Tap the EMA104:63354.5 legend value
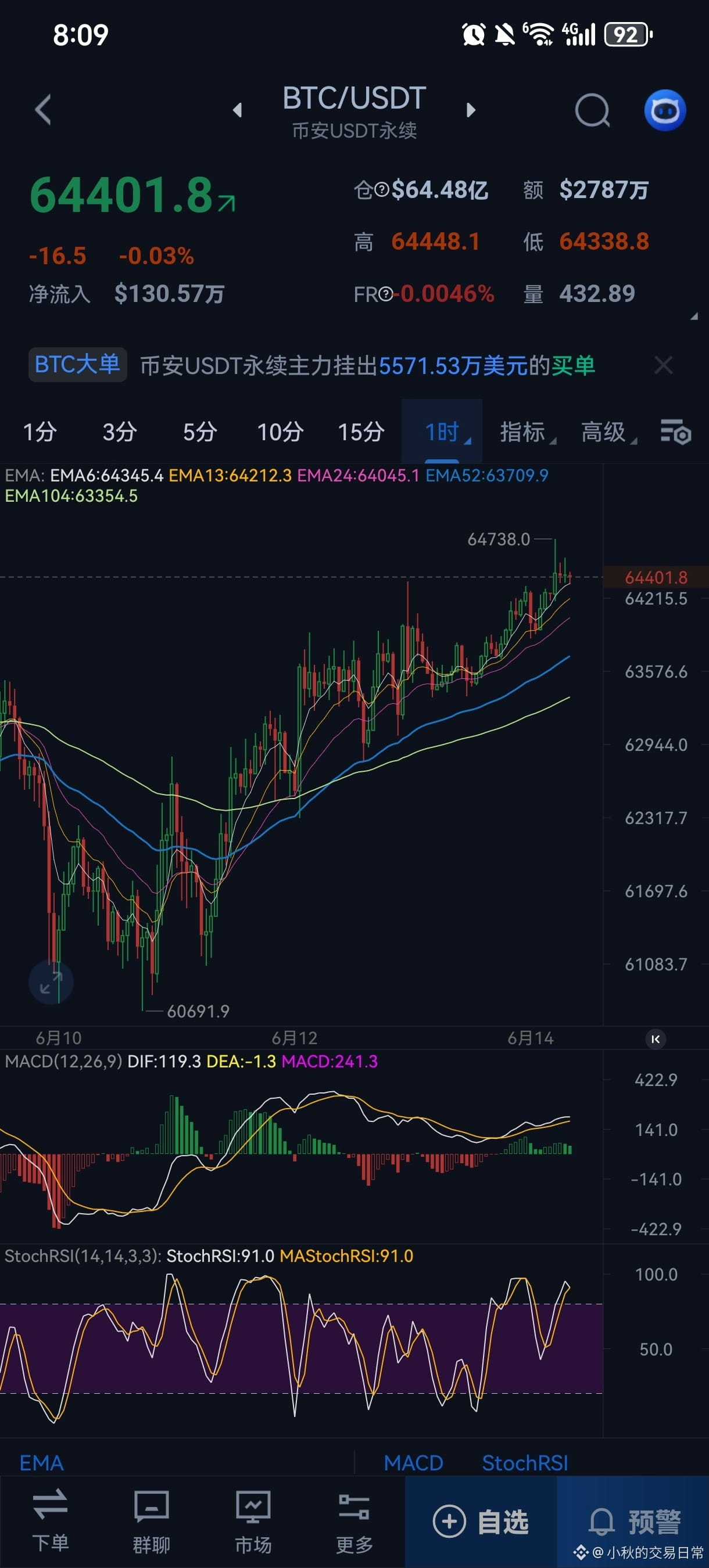Image resolution: width=709 pixels, height=1568 pixels. [71, 496]
